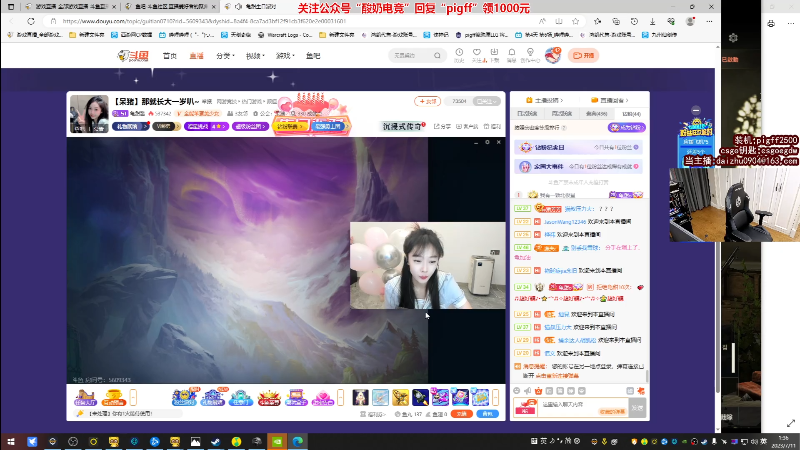The width and height of the screenshot is (800, 450).
Task: Select 直播 live menu item
Action: 196,56
